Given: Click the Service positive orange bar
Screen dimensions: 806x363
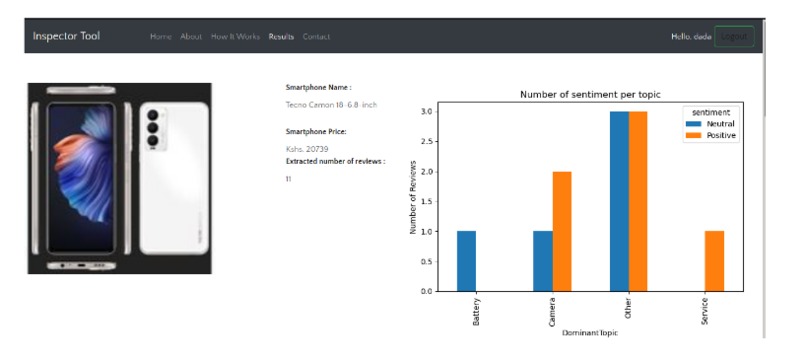Looking at the screenshot, I should pyautogui.click(x=715, y=261).
